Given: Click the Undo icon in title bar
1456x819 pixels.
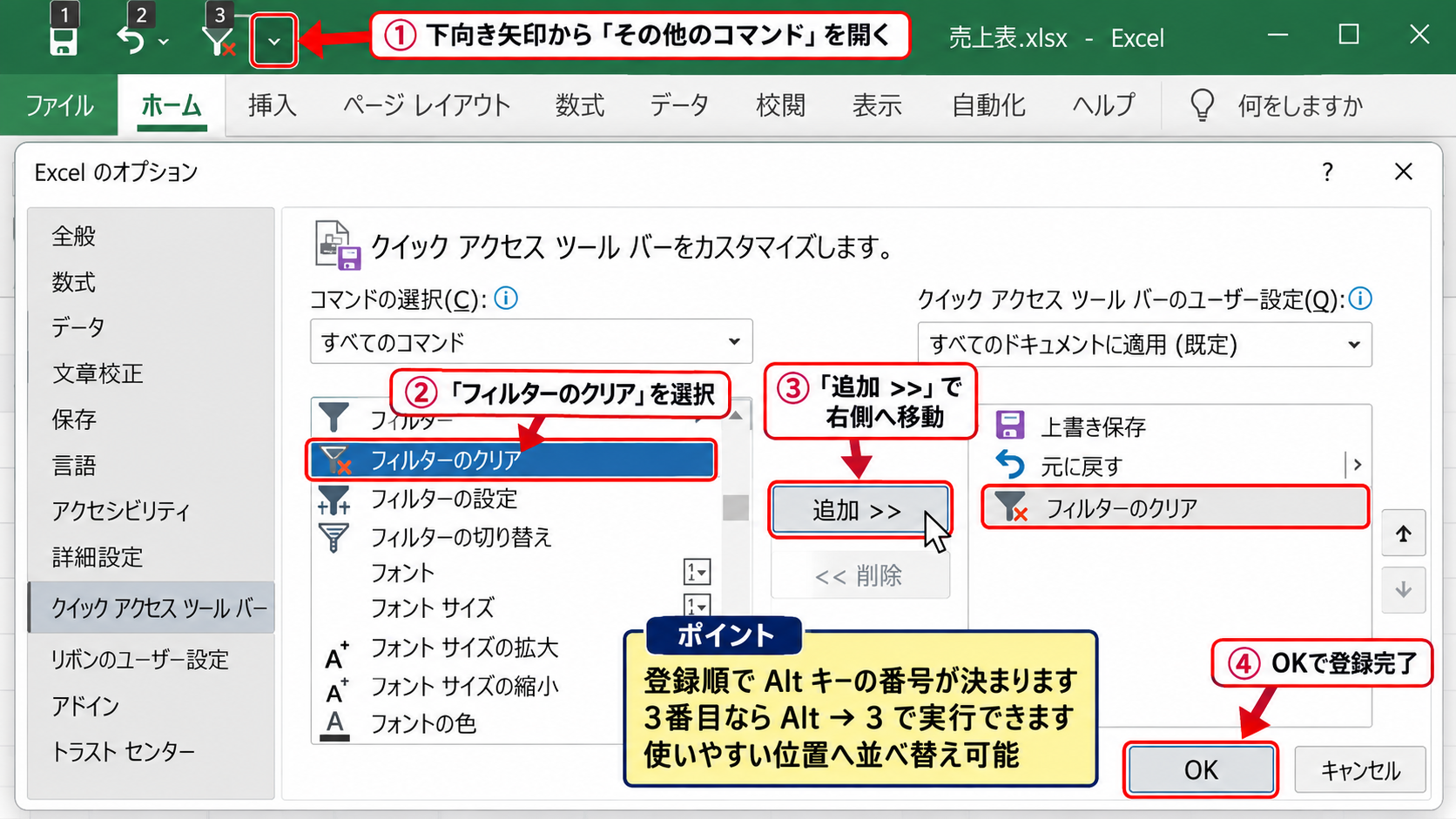Looking at the screenshot, I should 131,40.
